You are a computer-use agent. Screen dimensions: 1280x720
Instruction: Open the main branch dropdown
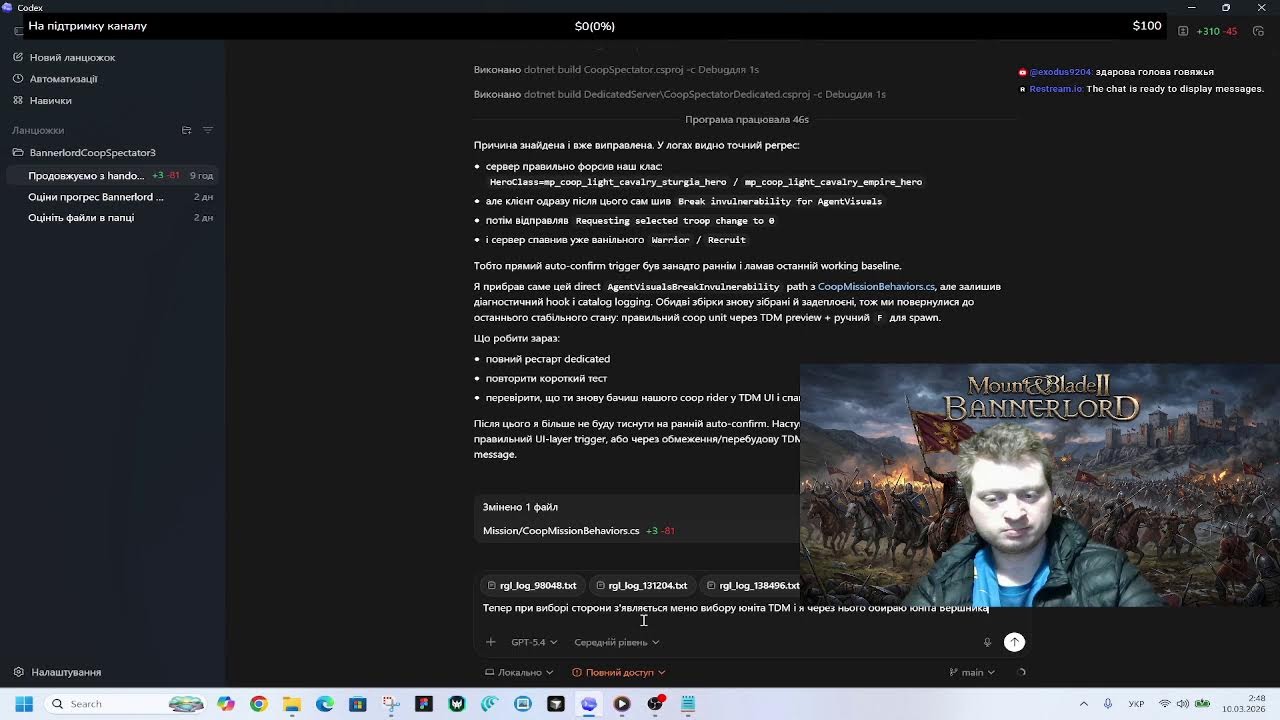pos(971,672)
